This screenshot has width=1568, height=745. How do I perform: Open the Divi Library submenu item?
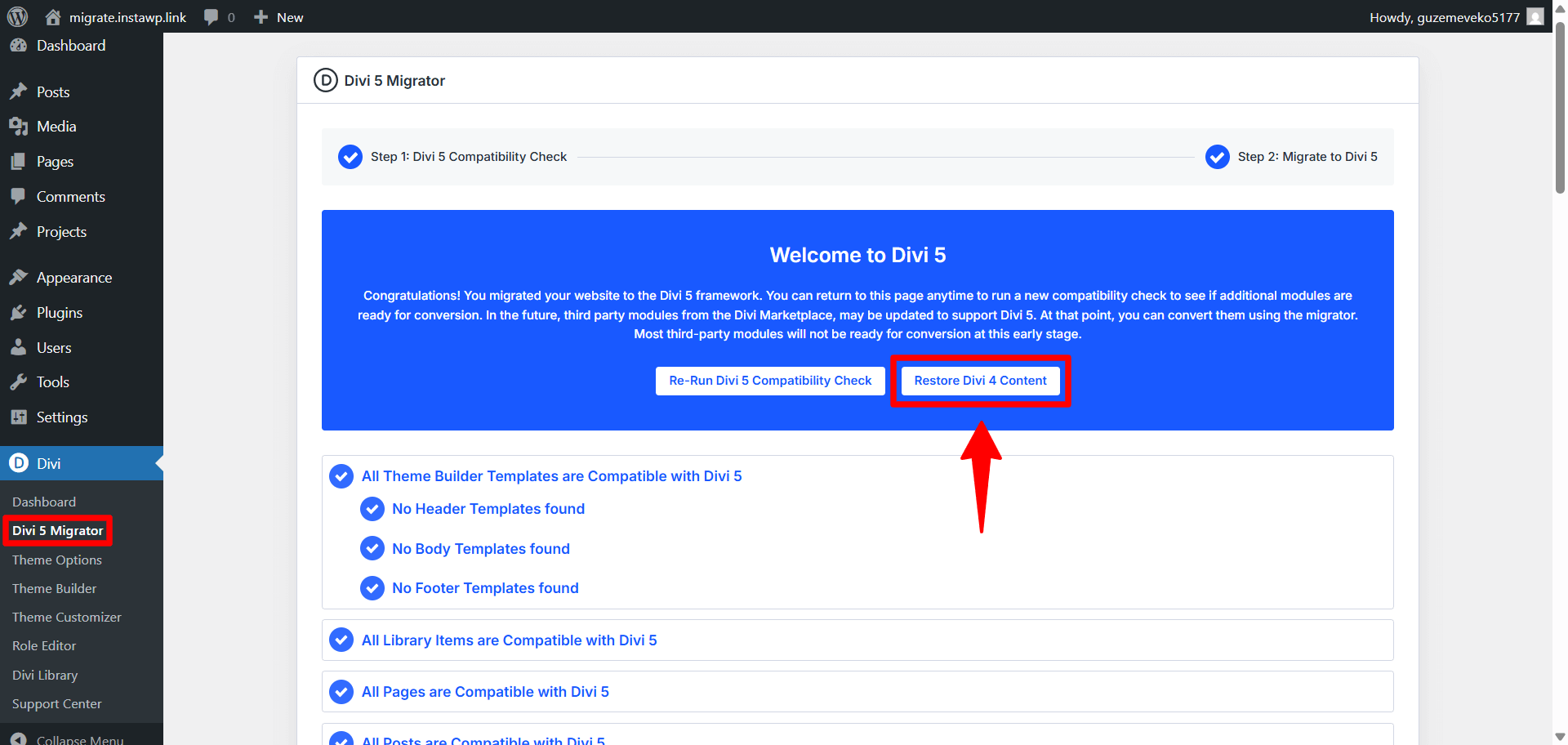click(45, 675)
